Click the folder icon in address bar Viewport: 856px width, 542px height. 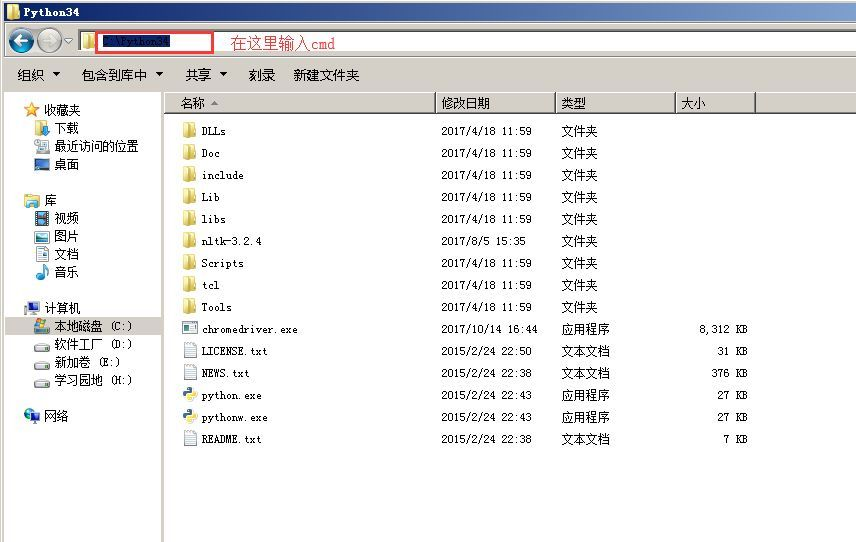tap(87, 41)
